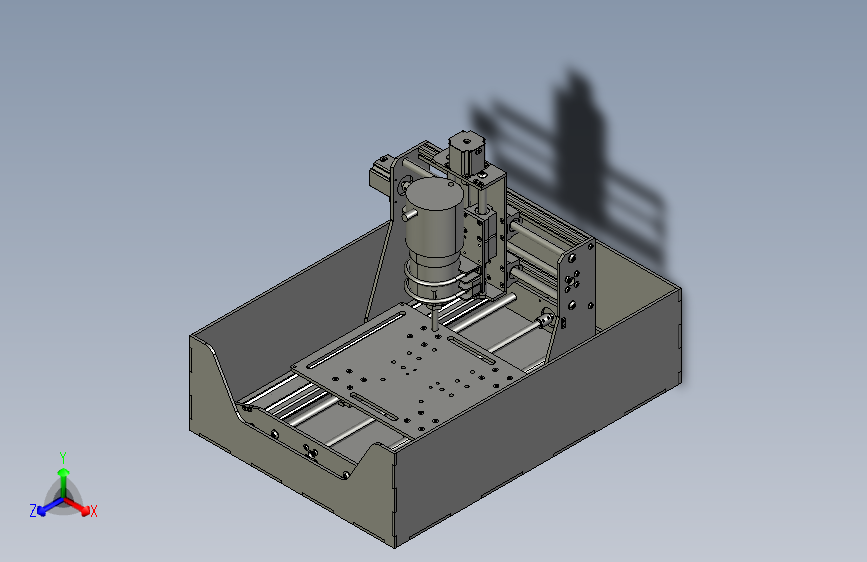Screen dimensions: 867x562
Task: Click the Y label on the axis triad
Action: [63, 458]
